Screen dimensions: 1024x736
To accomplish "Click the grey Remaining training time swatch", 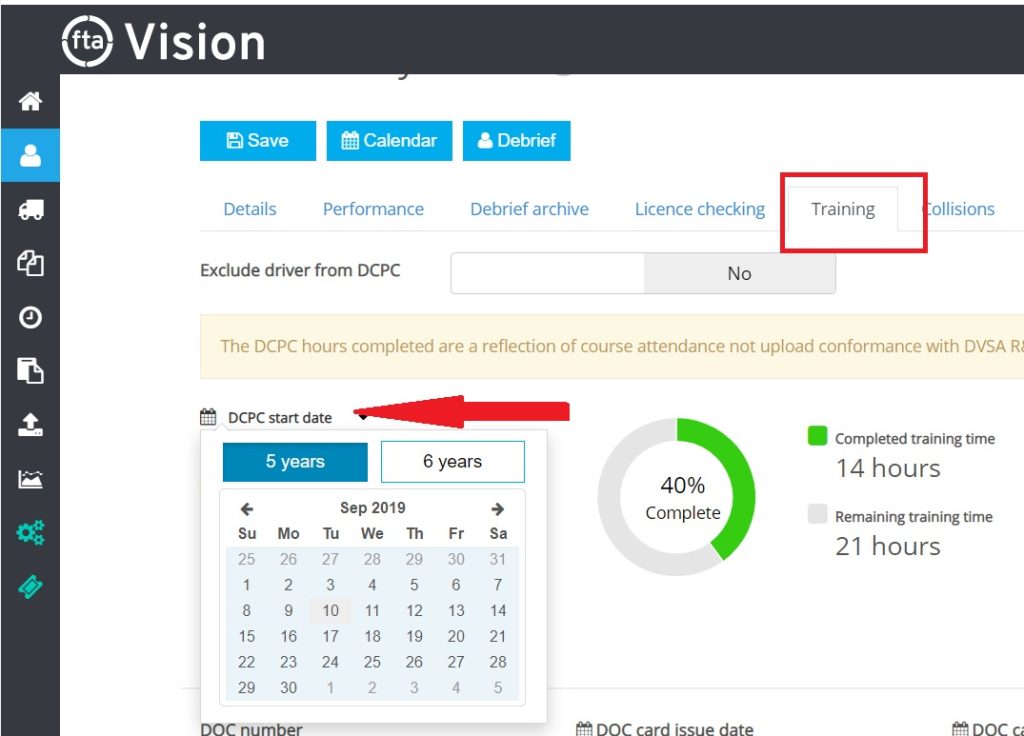I will point(818,514).
